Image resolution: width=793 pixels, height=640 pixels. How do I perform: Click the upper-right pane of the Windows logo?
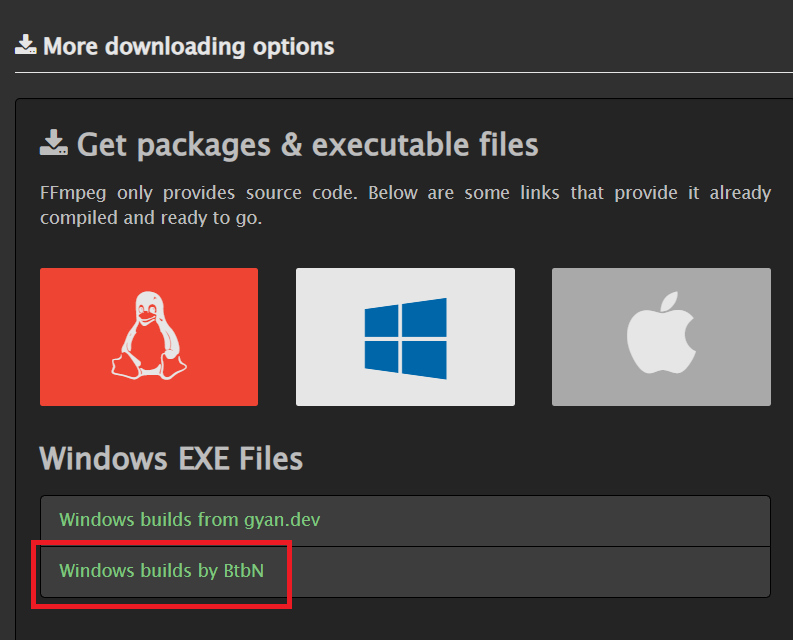pos(424,318)
